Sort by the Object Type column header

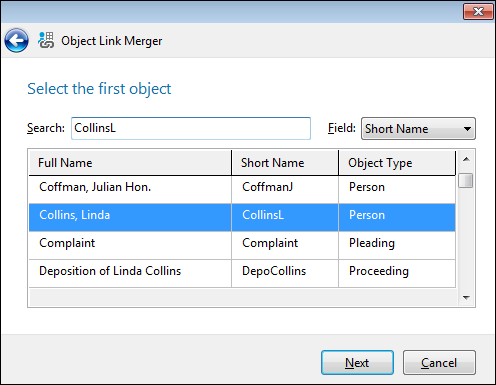click(x=397, y=163)
